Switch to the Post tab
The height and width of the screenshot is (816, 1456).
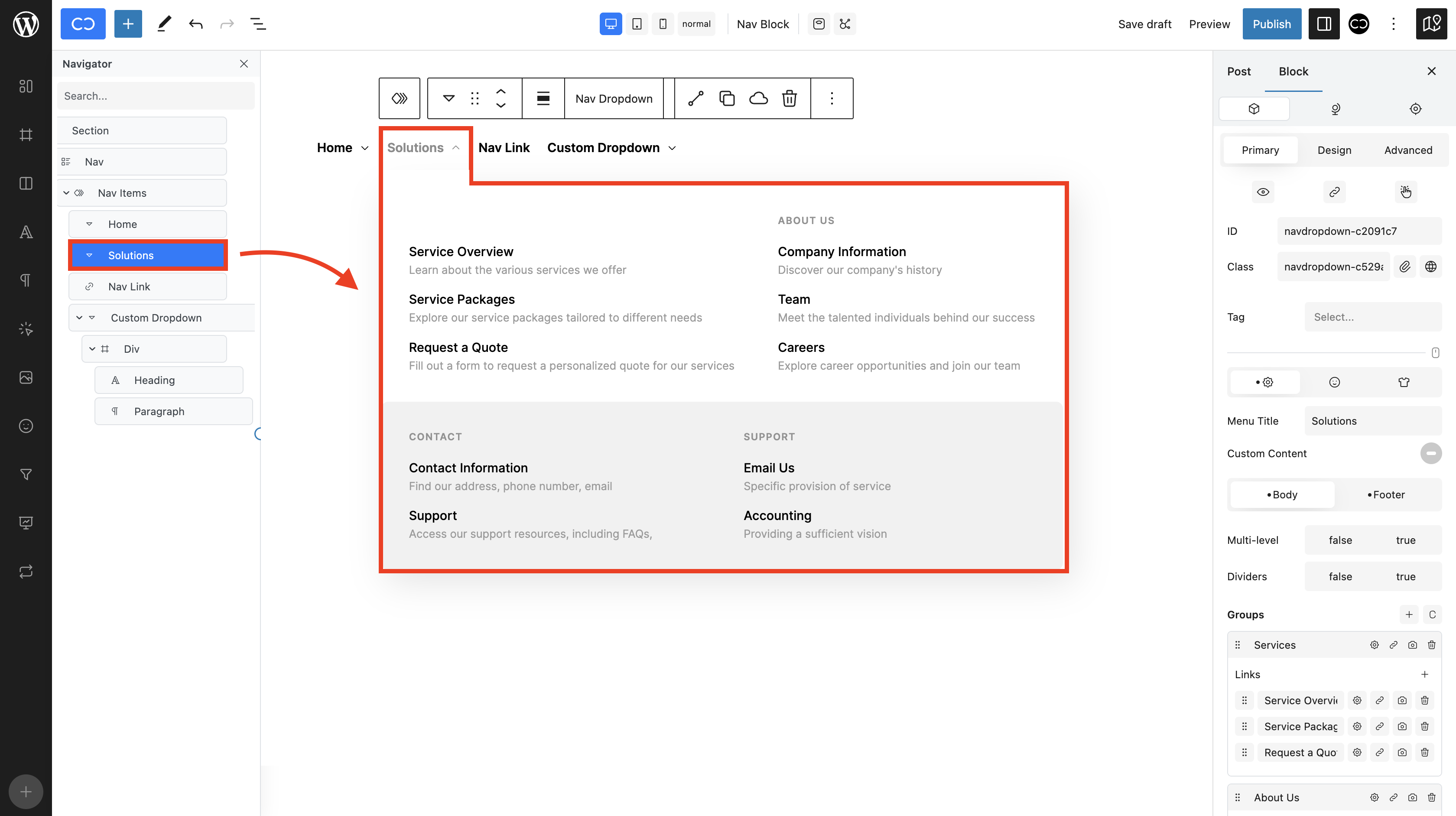pos(1238,71)
